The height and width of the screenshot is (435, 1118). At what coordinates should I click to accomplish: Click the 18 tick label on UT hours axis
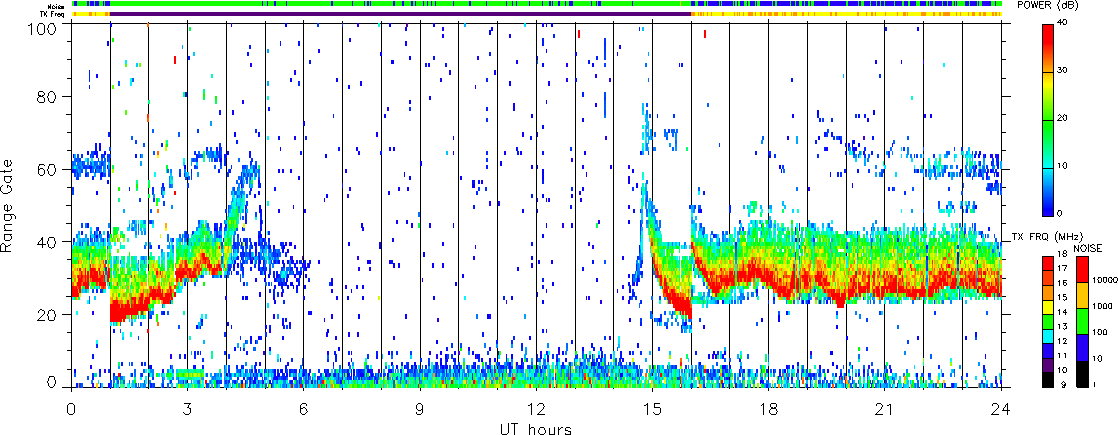click(x=769, y=409)
